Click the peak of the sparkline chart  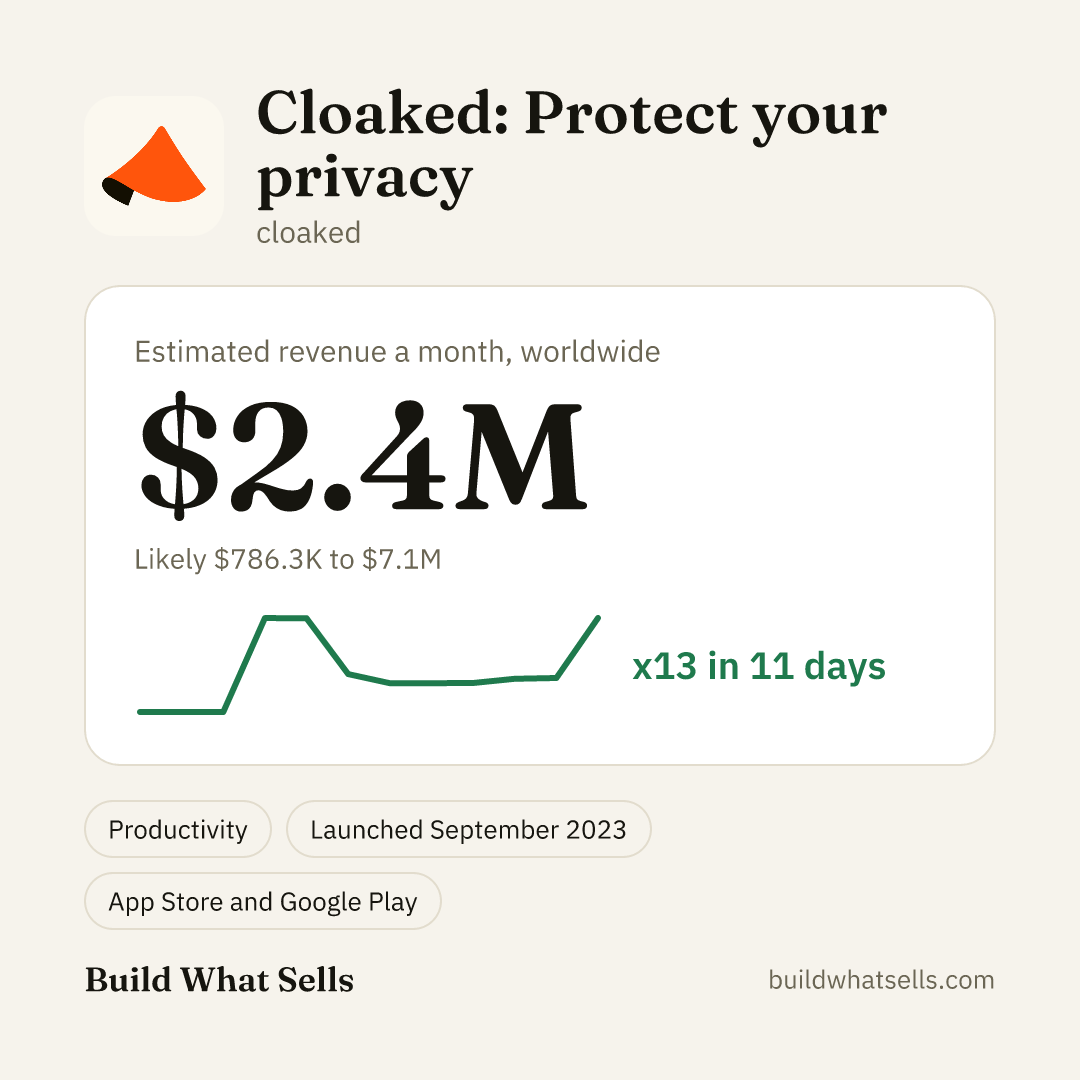(x=286, y=619)
